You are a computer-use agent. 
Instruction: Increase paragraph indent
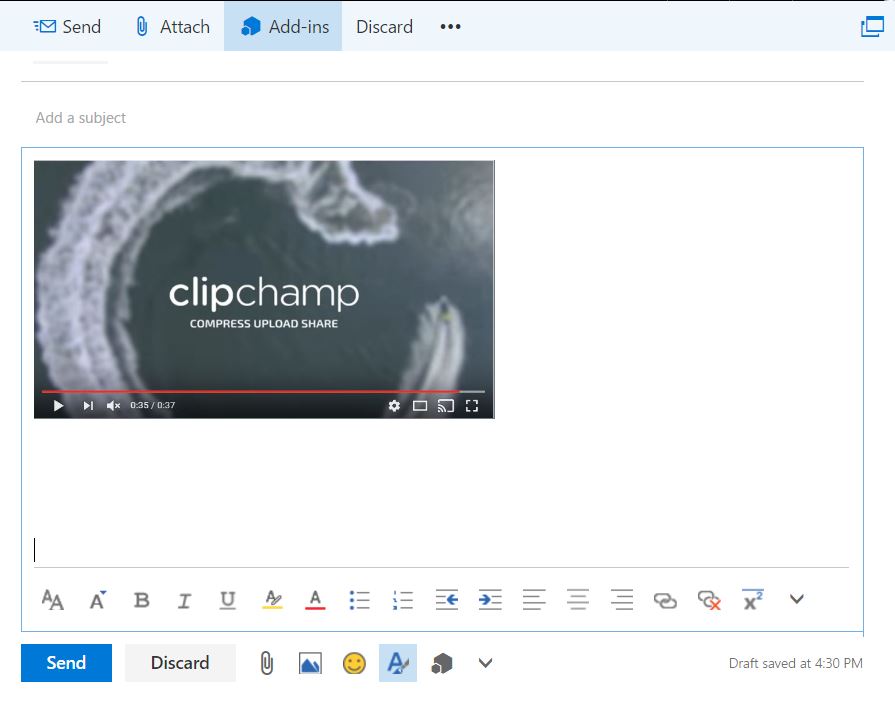click(x=490, y=600)
